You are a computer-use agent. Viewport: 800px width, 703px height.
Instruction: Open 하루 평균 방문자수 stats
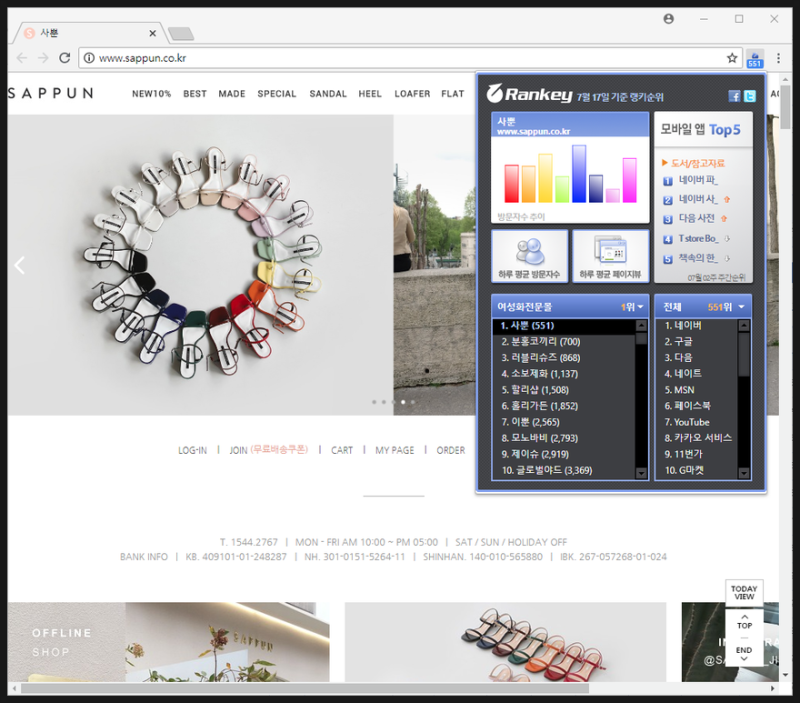point(529,256)
